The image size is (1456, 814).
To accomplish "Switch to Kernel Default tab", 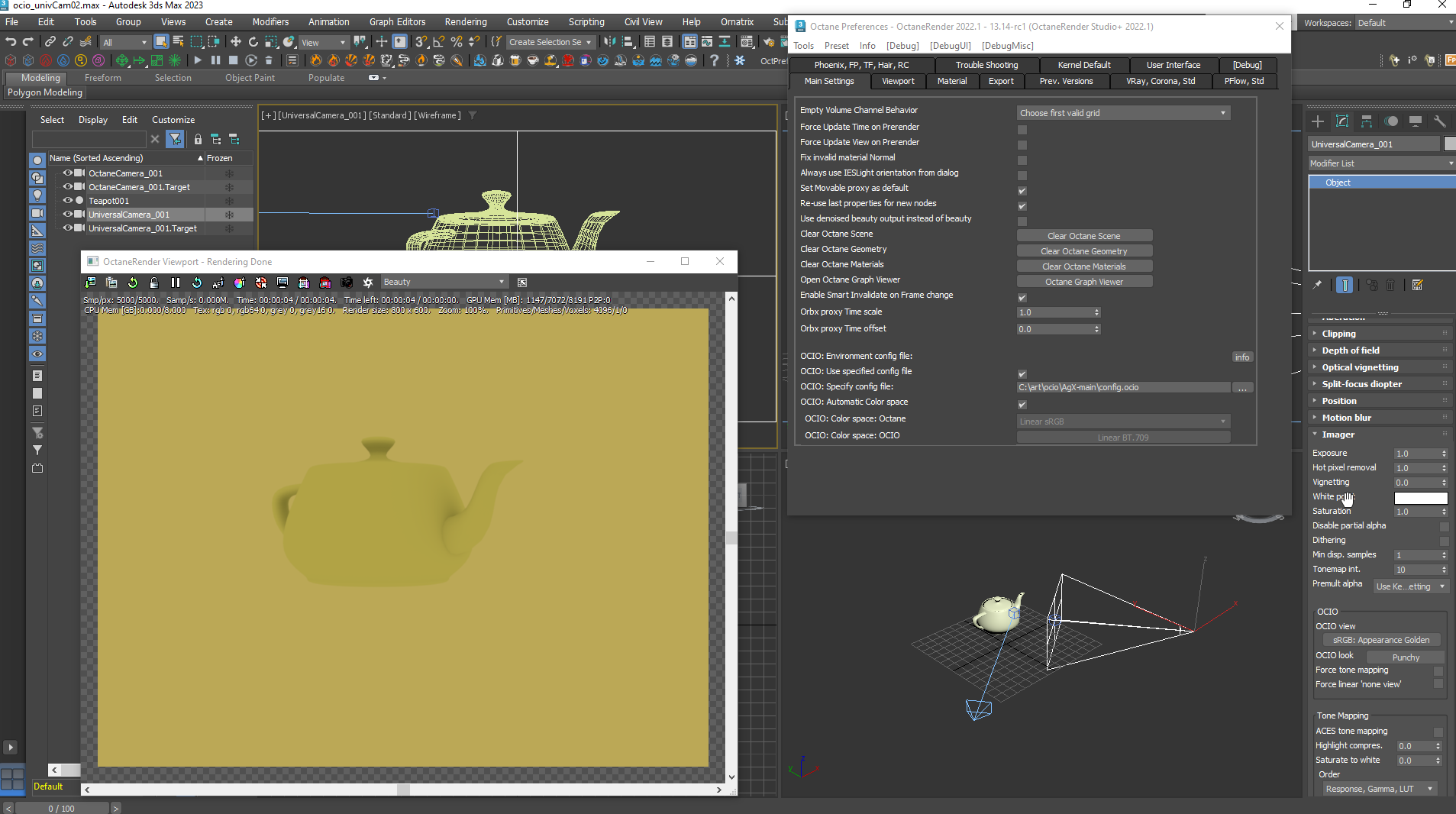I will pyautogui.click(x=1084, y=65).
